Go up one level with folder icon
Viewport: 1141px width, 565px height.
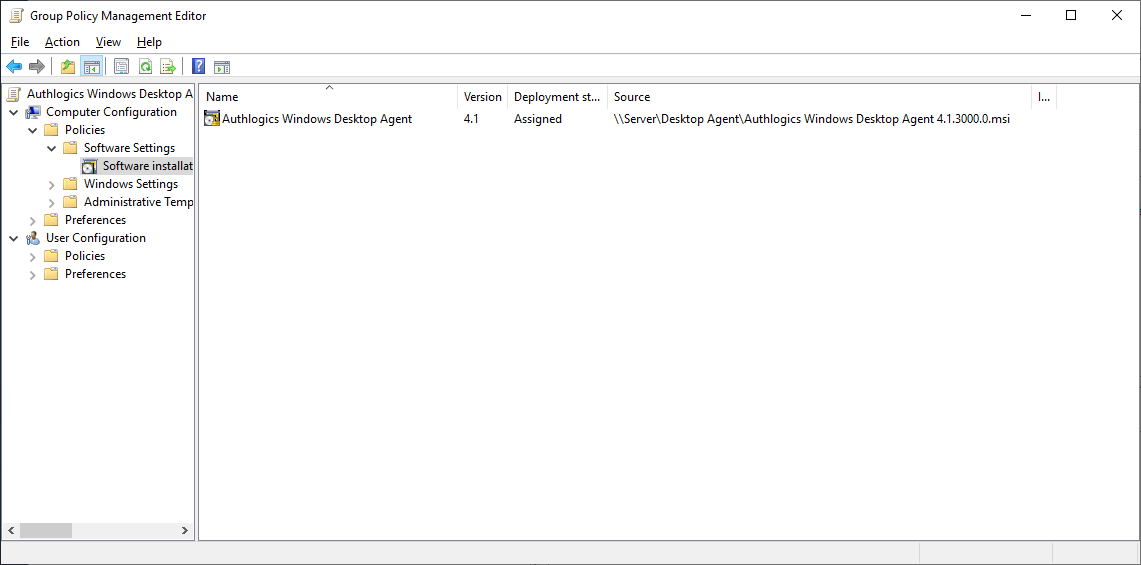coord(68,67)
